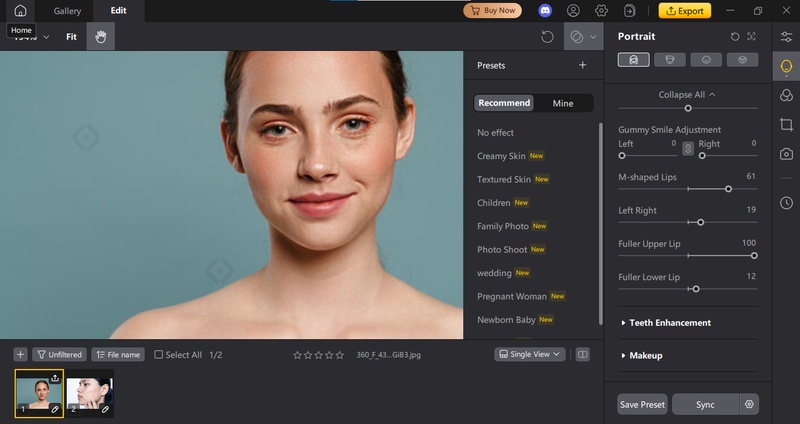Tick the Select All checkbox
800x424 pixels.
[x=159, y=355]
